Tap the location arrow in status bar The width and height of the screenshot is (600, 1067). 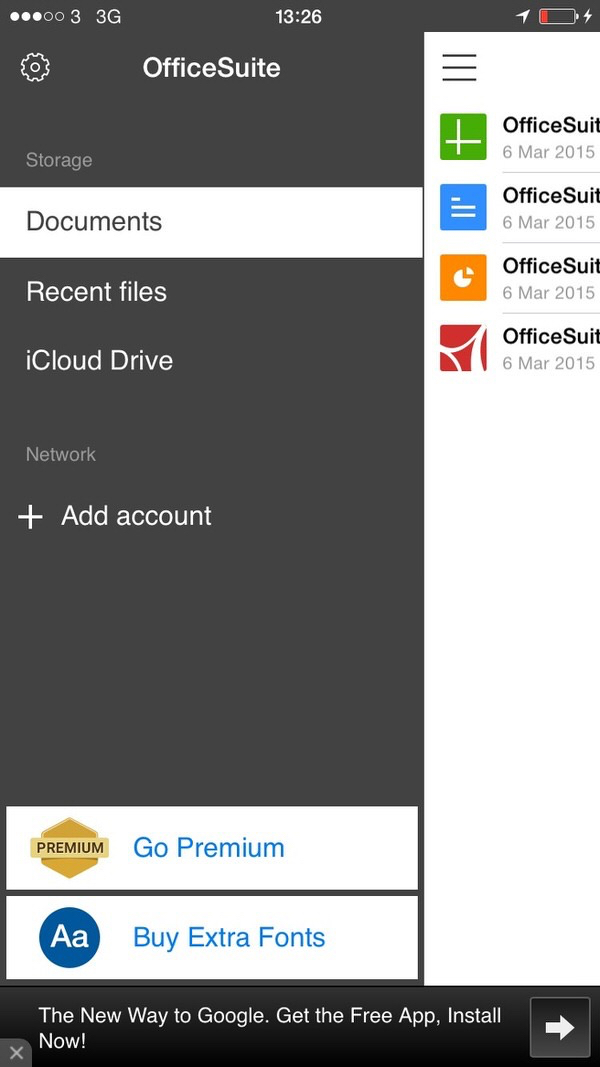(523, 16)
